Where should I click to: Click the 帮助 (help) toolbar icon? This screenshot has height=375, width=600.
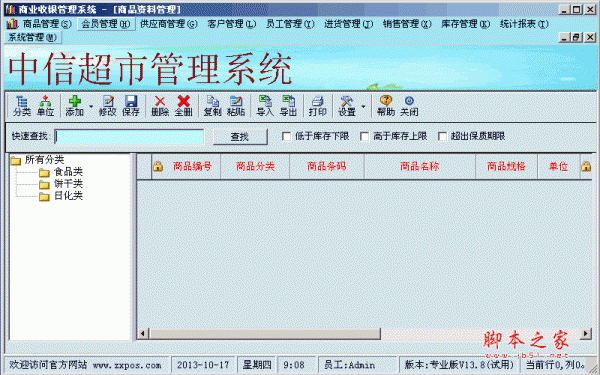click(x=386, y=106)
